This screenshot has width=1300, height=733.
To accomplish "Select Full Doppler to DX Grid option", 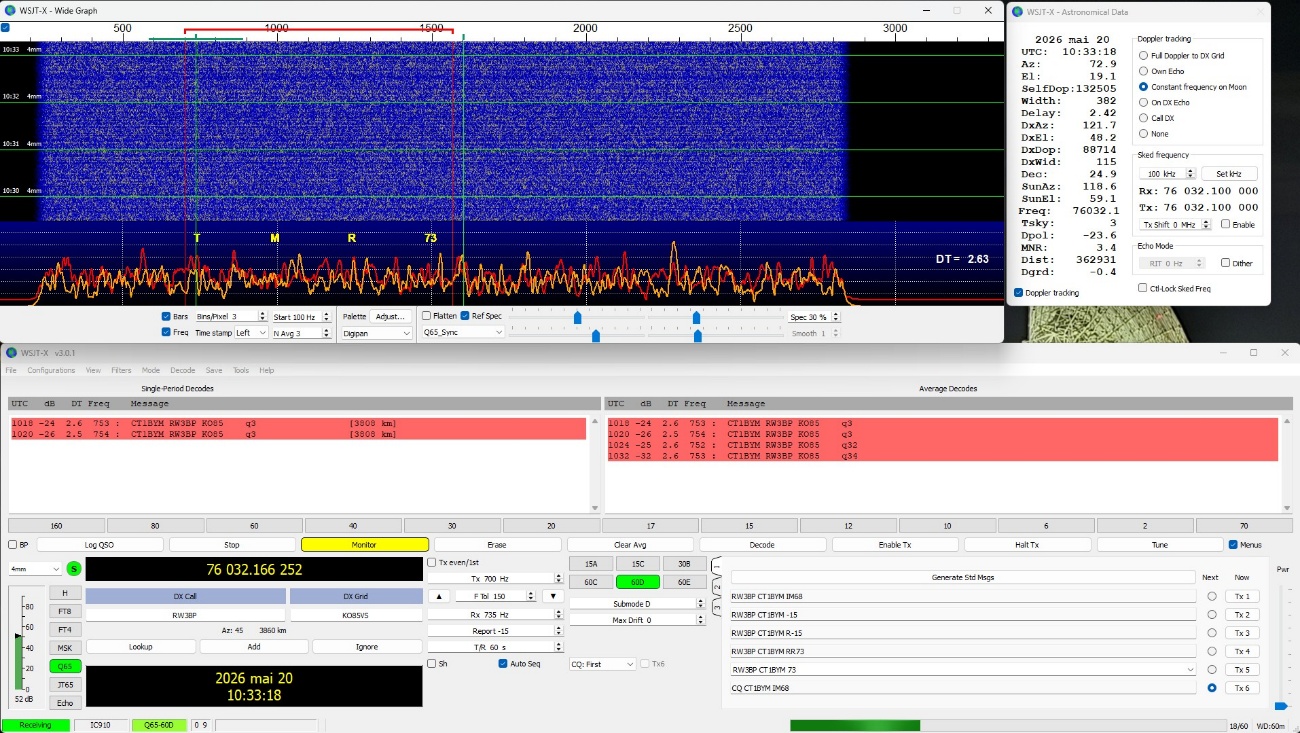I will (1144, 55).
